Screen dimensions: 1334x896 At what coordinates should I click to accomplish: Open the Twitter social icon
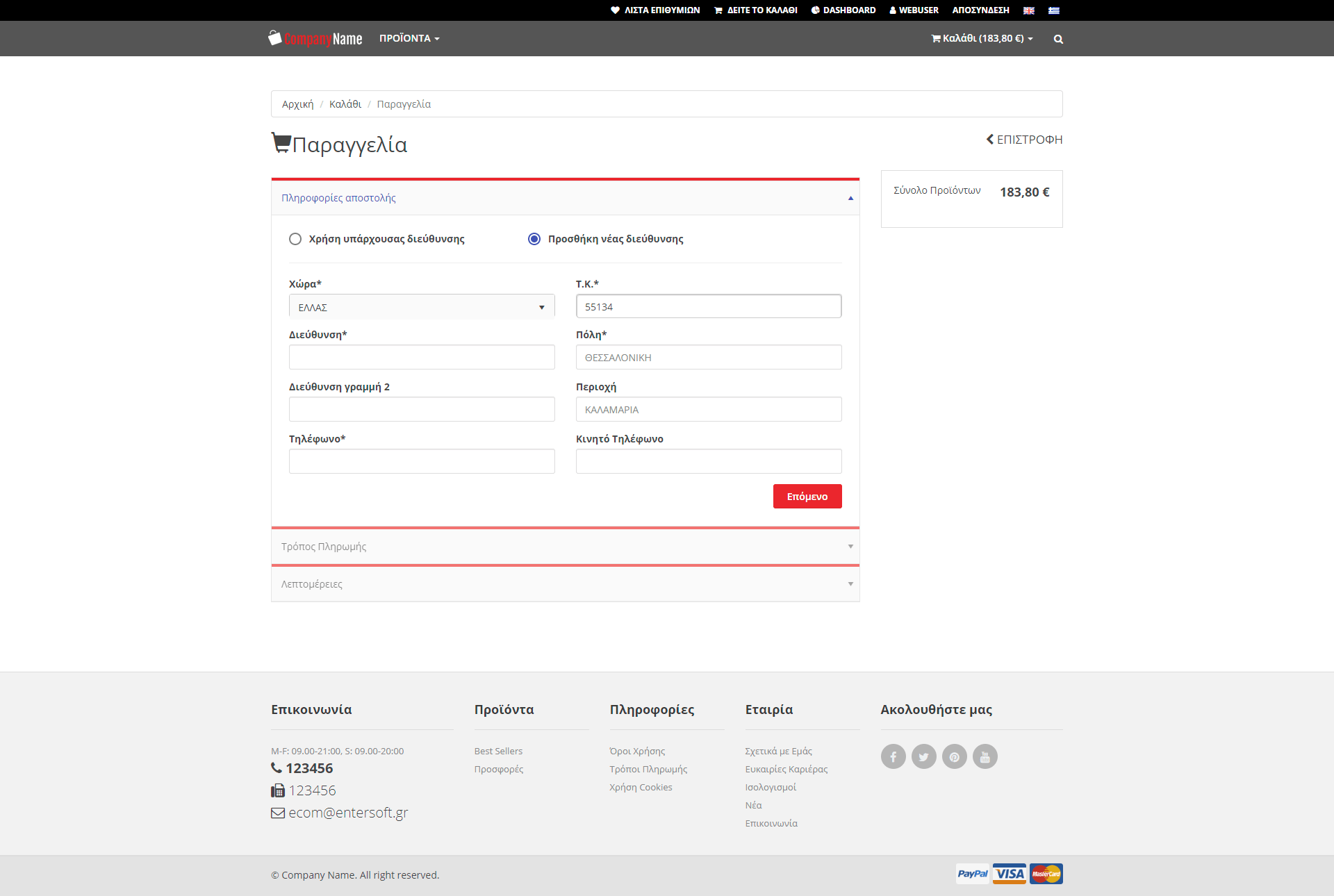click(x=924, y=756)
